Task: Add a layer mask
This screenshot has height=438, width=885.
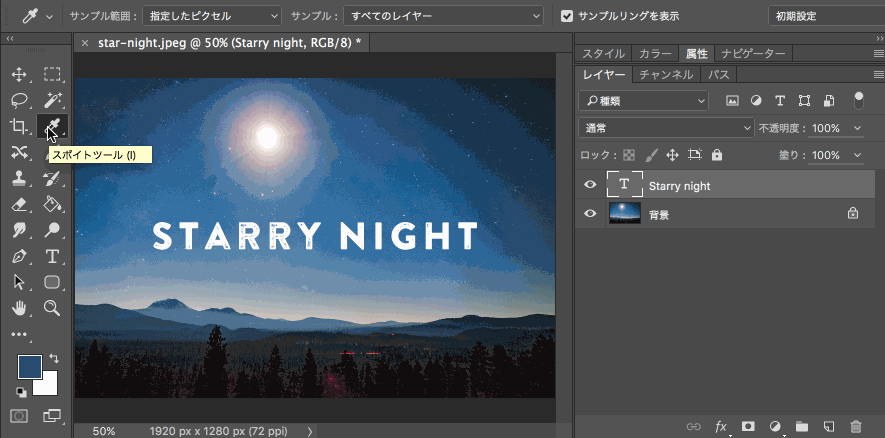Action: (x=748, y=426)
